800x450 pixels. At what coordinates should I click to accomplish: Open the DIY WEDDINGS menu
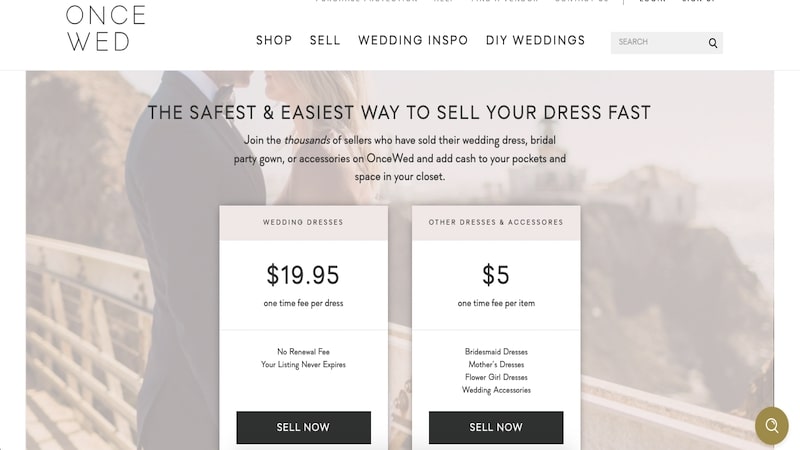point(535,40)
